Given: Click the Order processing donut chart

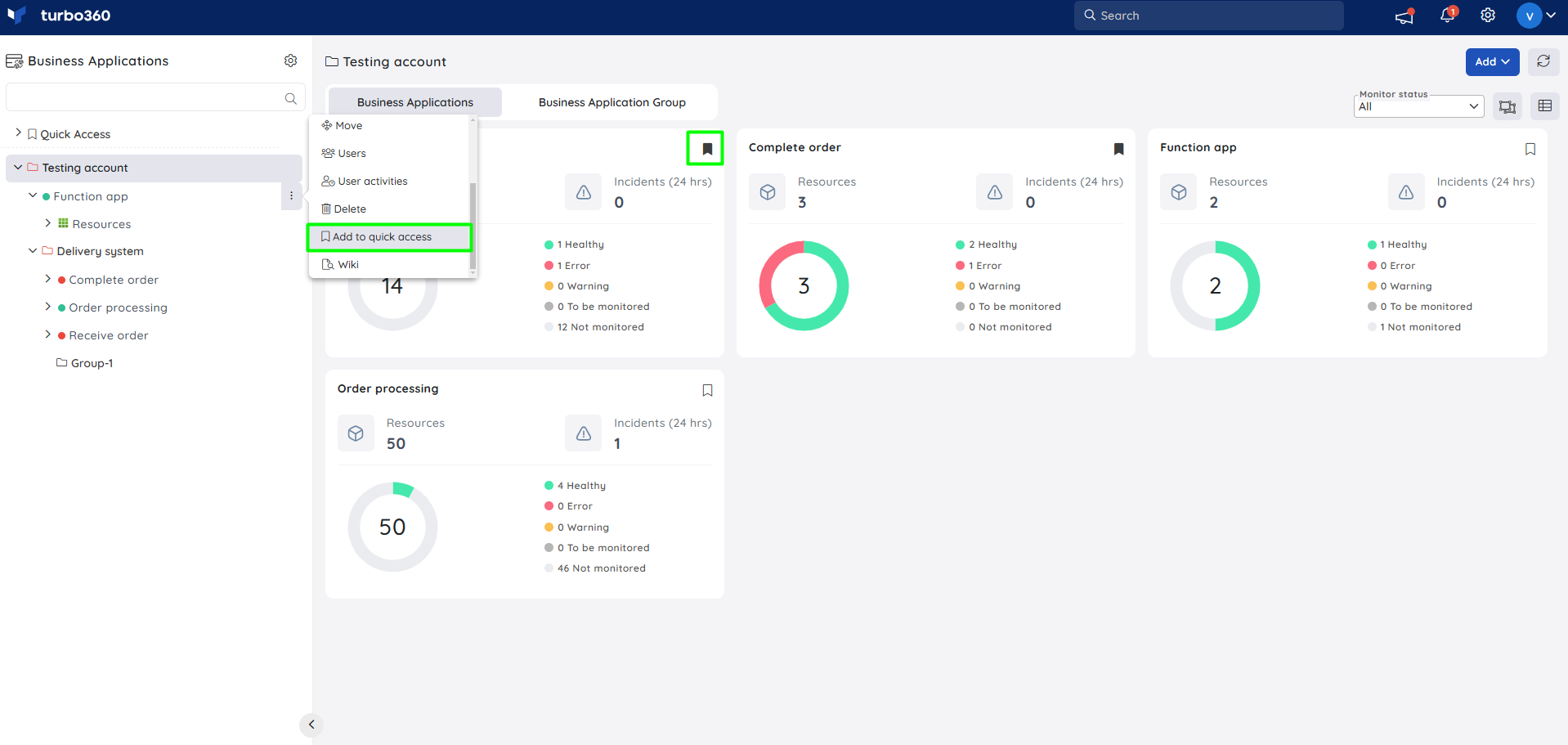Looking at the screenshot, I should click(x=392, y=527).
